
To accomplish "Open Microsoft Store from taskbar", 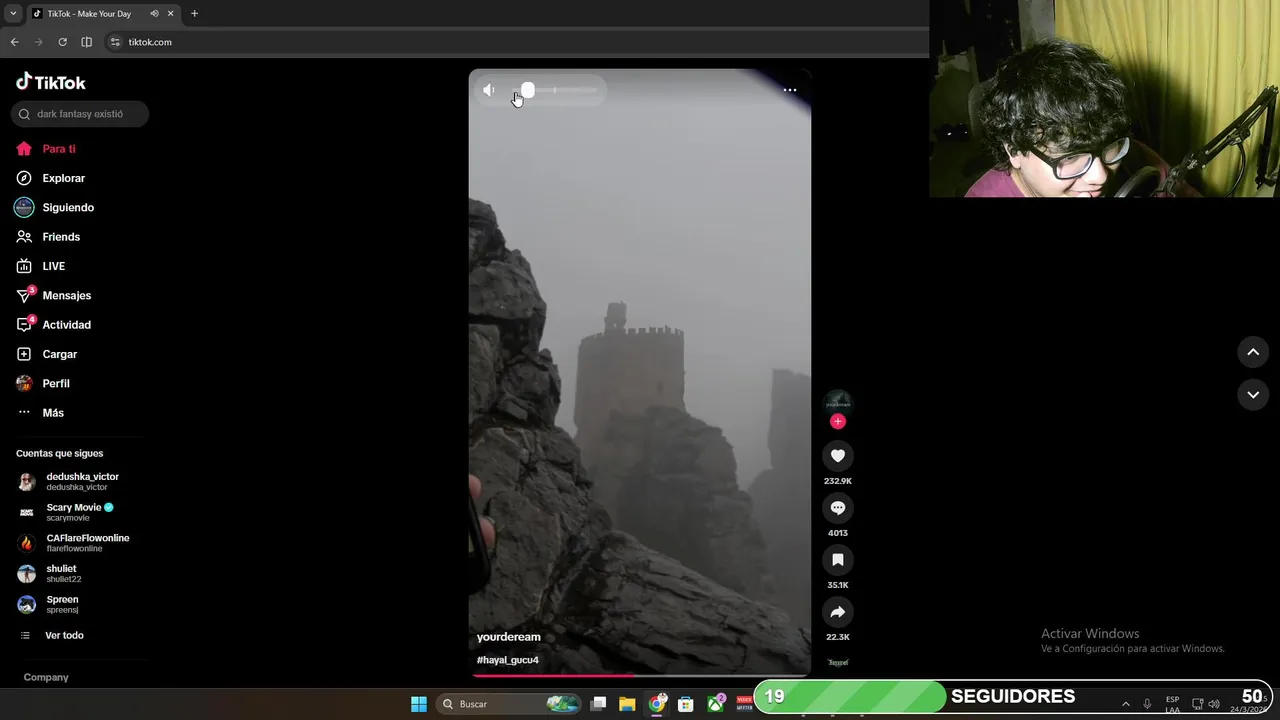I will click(686, 704).
